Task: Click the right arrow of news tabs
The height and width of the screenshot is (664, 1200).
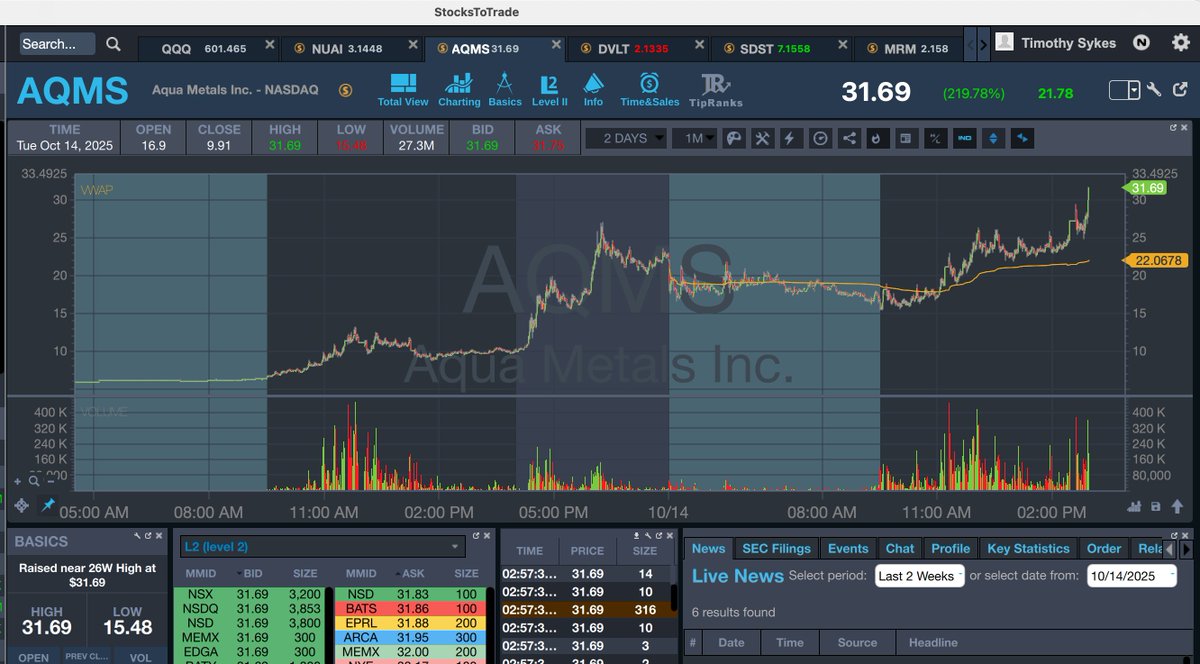Action: 1186,548
